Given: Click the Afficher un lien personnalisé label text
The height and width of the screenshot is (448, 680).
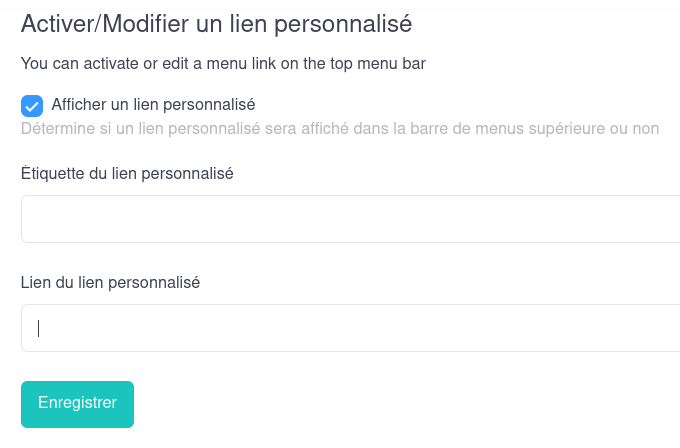Looking at the screenshot, I should [153, 104].
